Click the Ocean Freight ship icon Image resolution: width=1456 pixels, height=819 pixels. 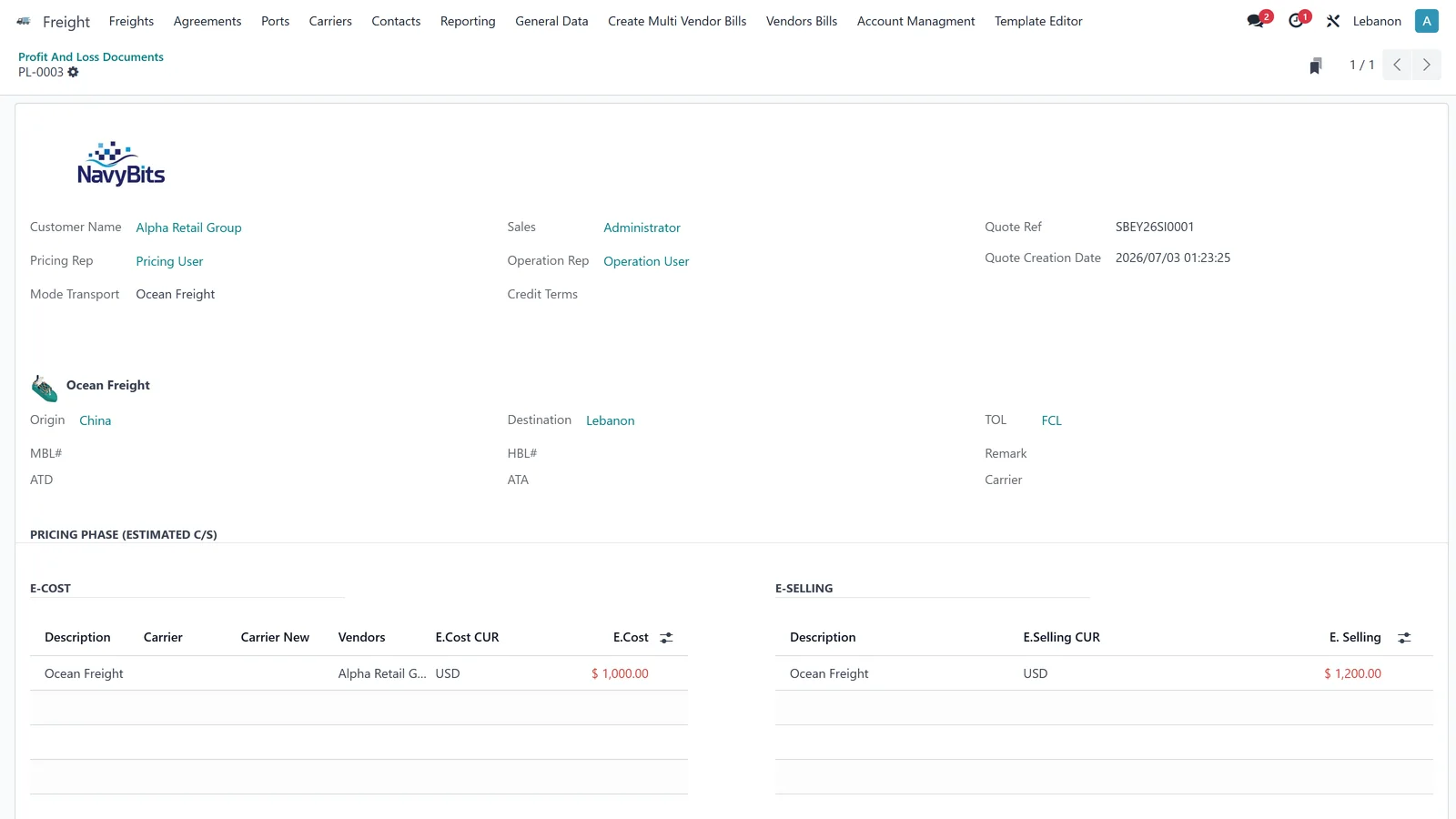[44, 389]
